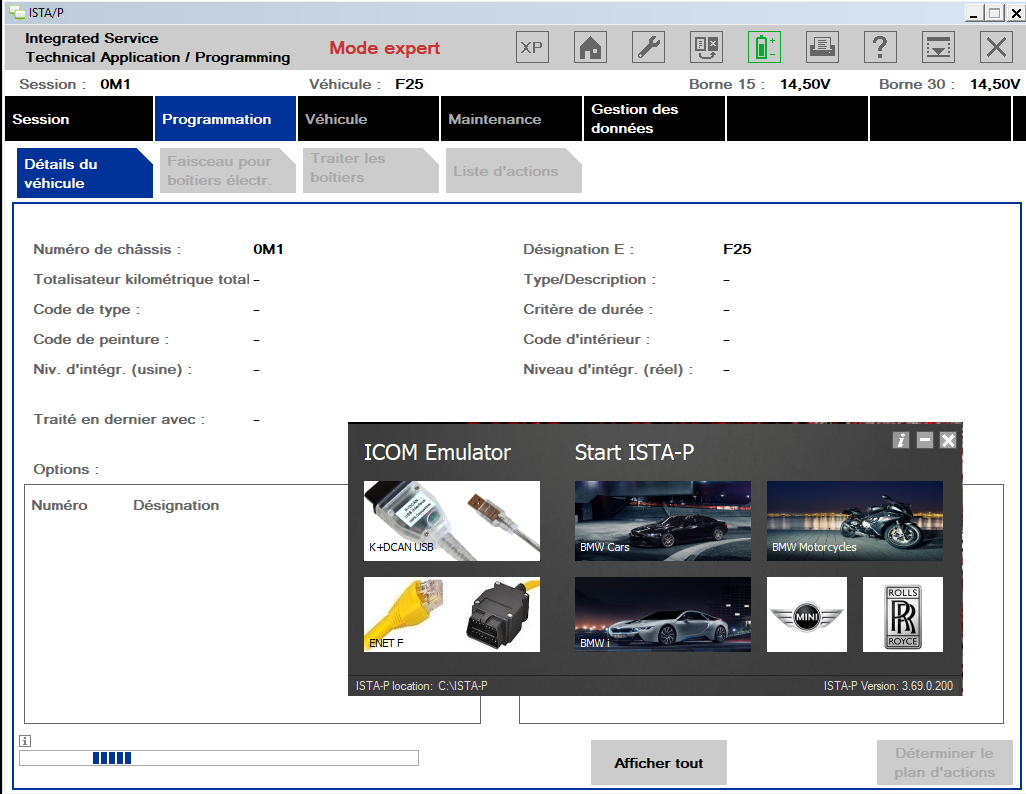Image resolution: width=1026 pixels, height=794 pixels.
Task: Check the green battery status icon
Action: 764,48
